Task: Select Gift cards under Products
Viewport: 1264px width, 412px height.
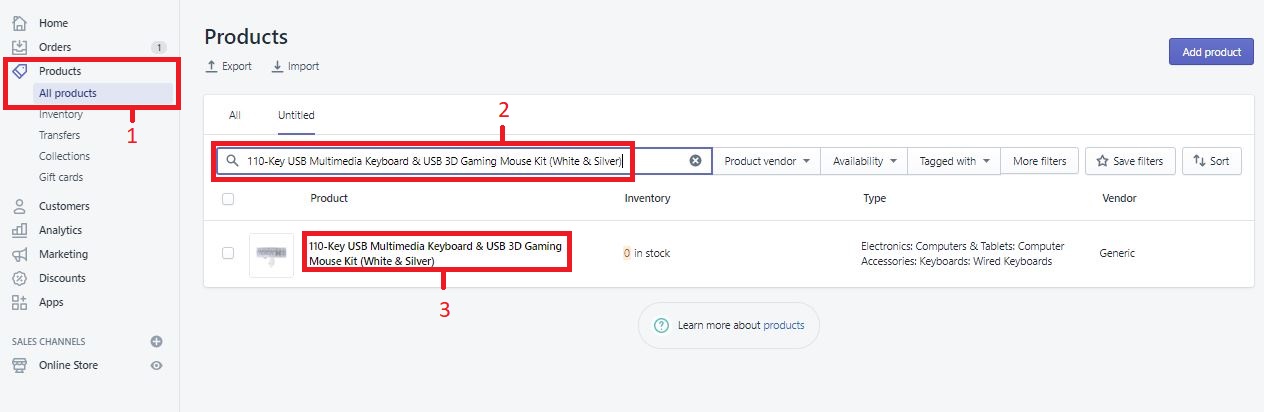Action: tap(61, 177)
